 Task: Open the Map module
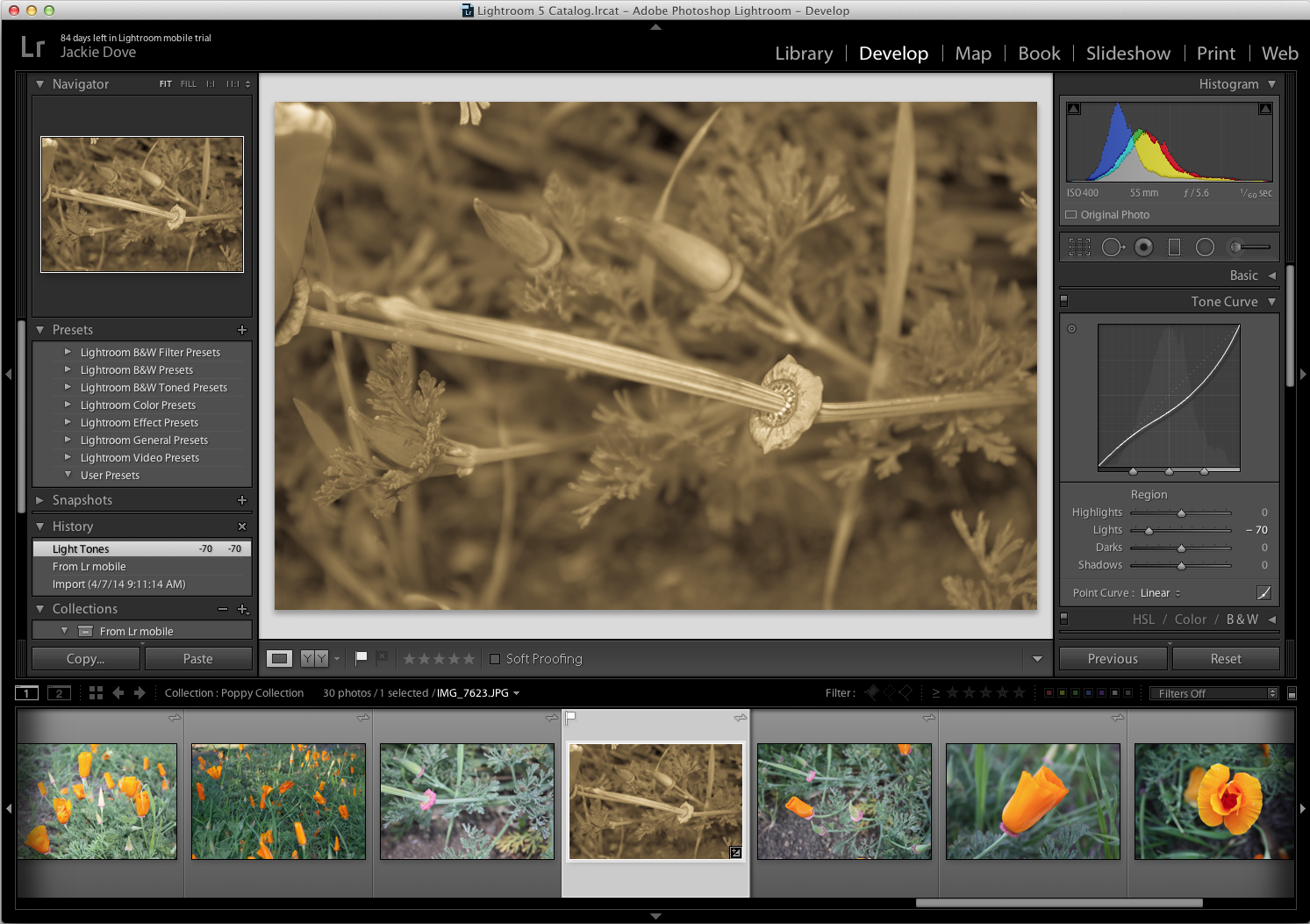[x=972, y=53]
